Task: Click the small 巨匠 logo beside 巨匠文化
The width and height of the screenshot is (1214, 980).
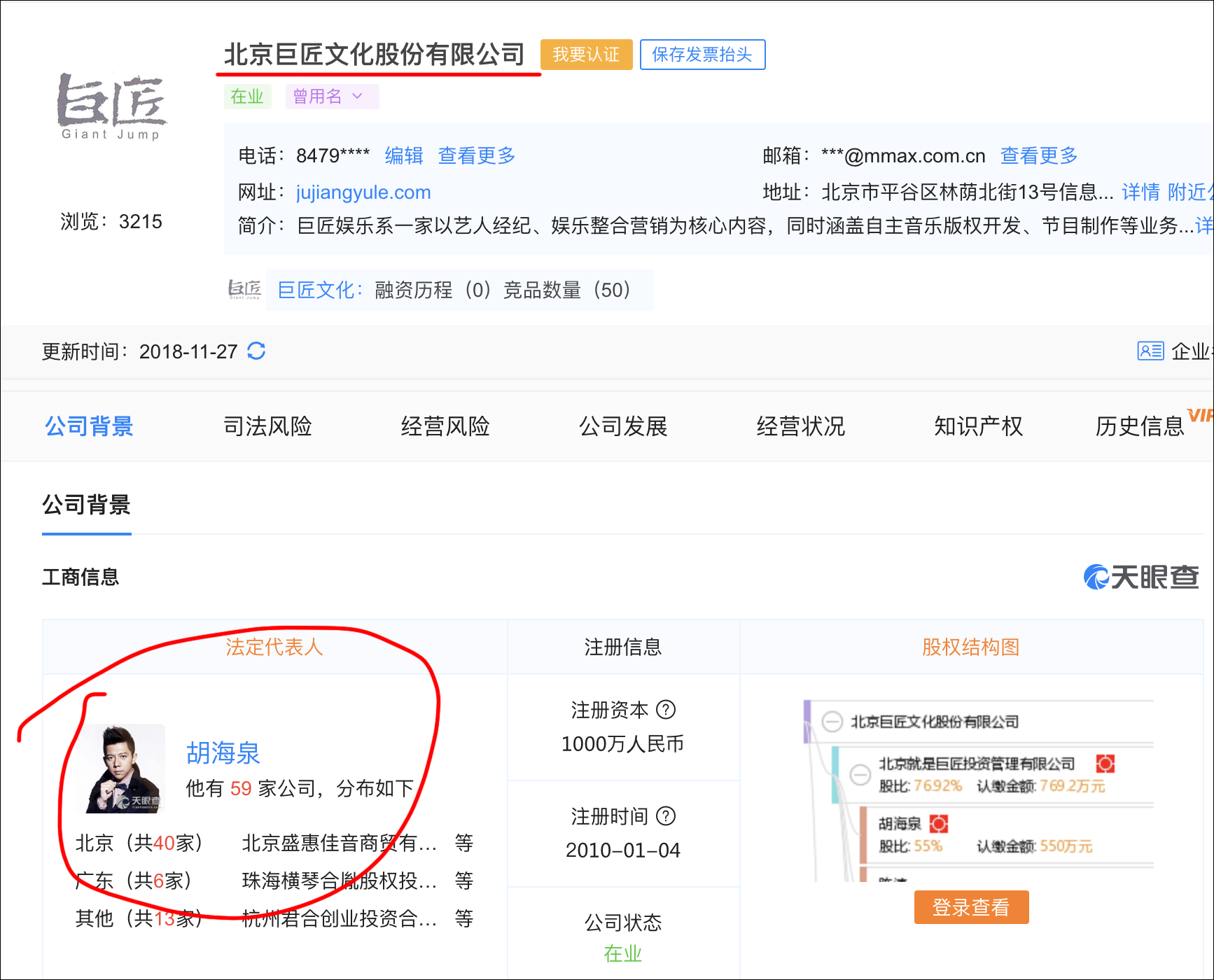Action: [244, 289]
